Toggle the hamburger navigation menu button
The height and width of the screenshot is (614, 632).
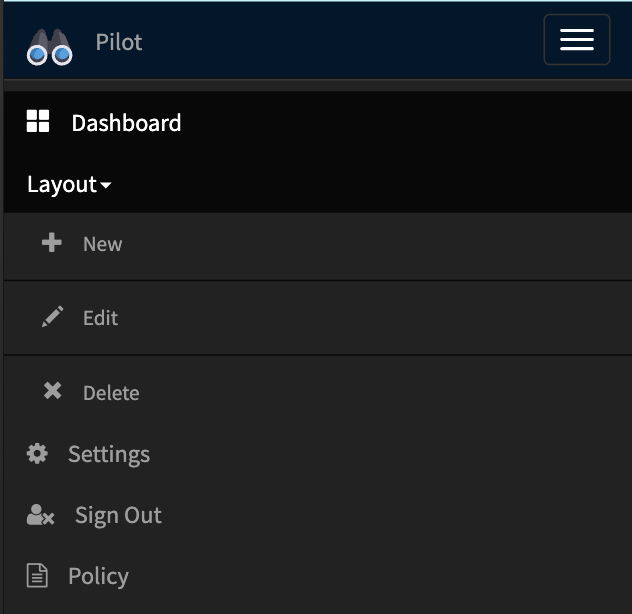(576, 40)
